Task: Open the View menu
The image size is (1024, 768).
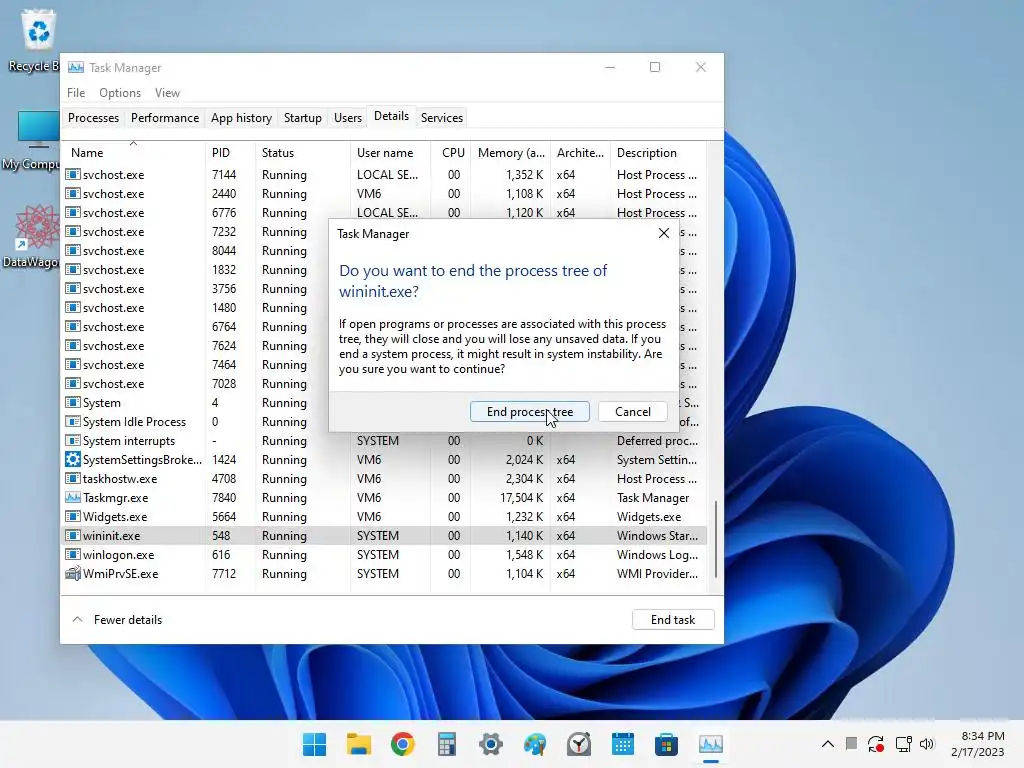Action: tap(167, 93)
